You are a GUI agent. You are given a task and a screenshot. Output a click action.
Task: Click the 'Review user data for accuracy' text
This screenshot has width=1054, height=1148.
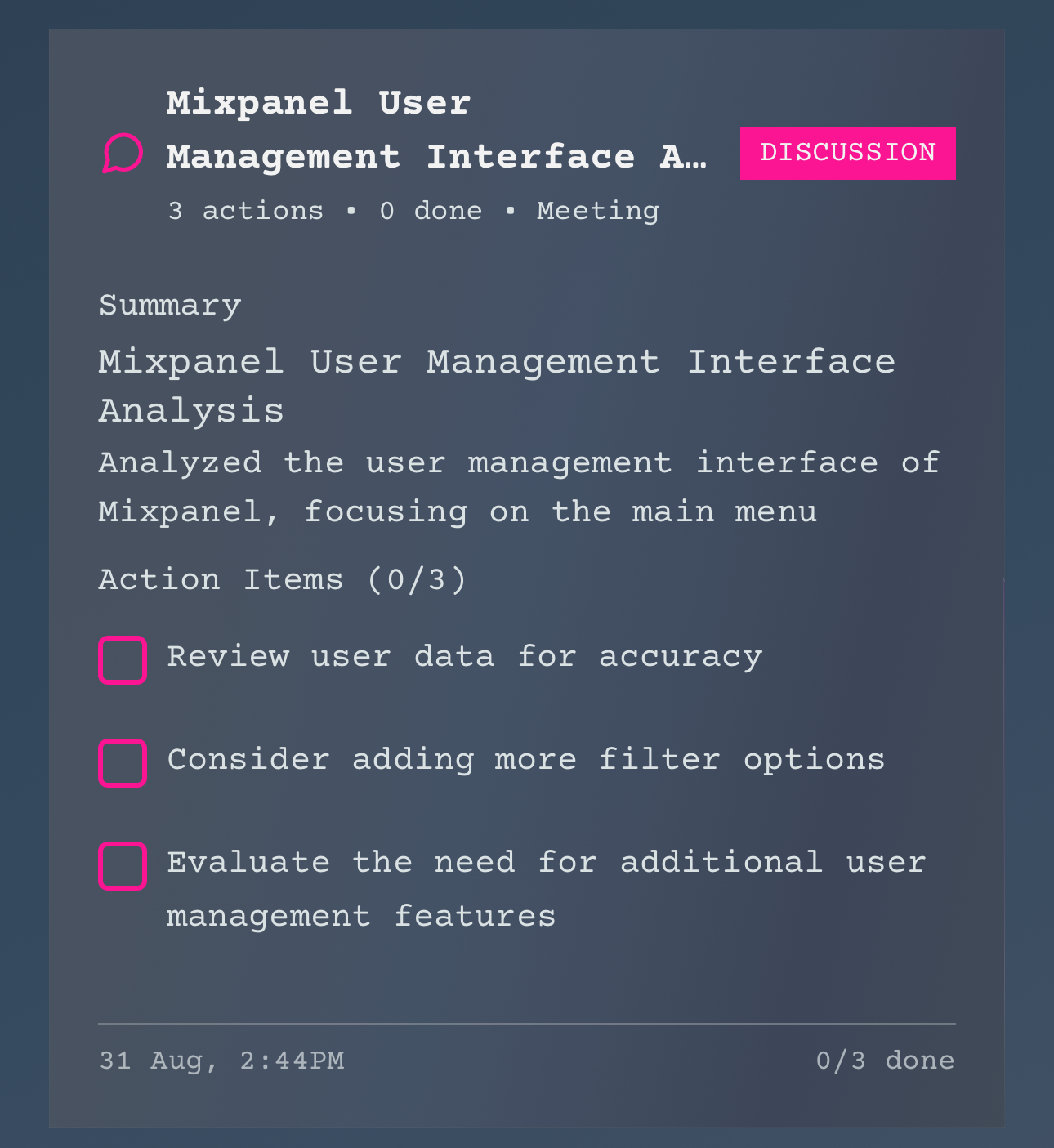pos(465,657)
